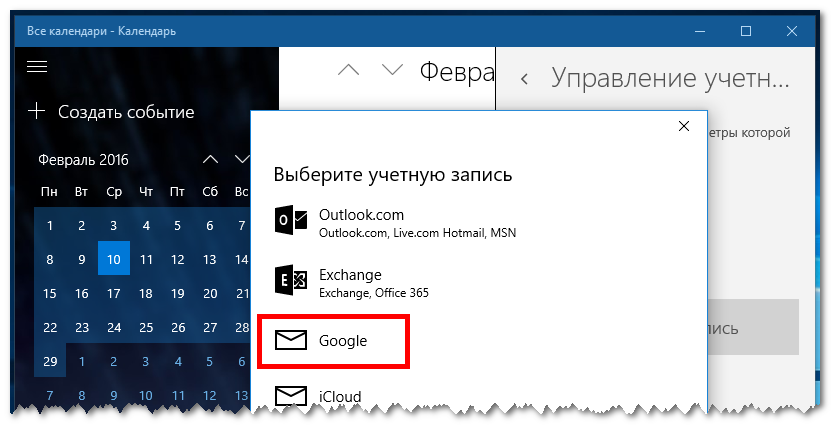Select February 18 in mini calendar
Viewport: 831px width, 431px height.
coord(146,293)
